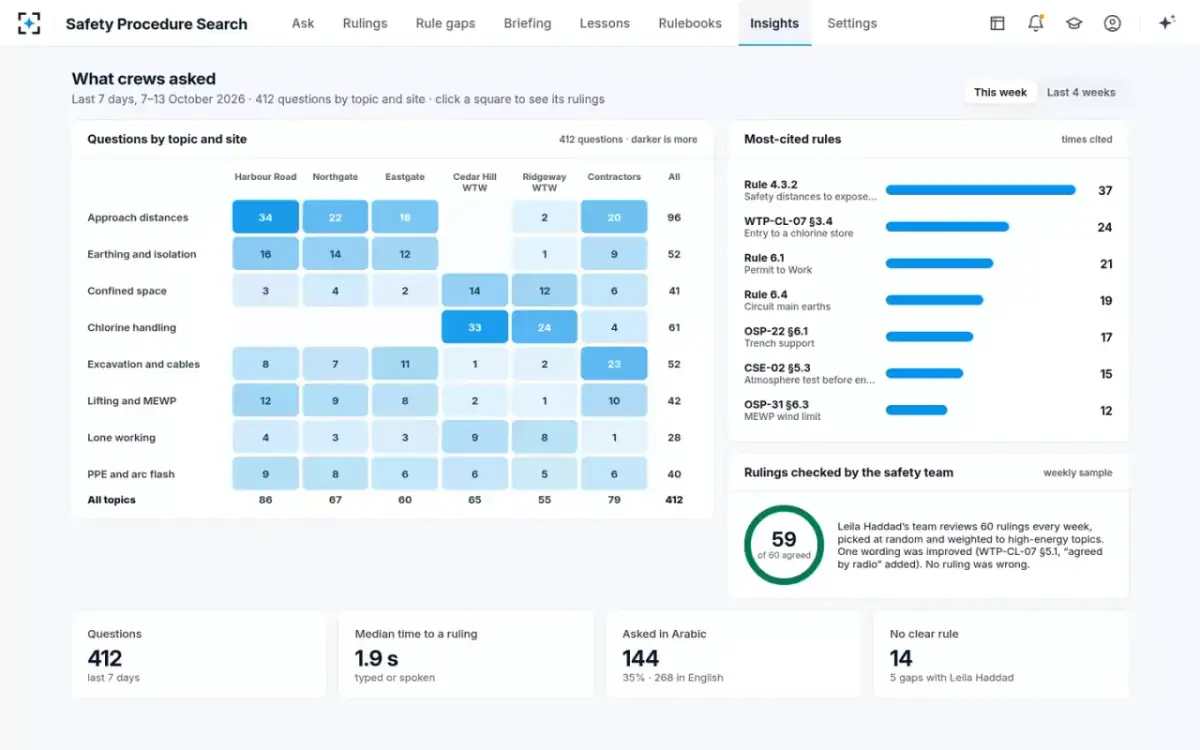This screenshot has width=1200, height=750.
Task: Select the This week range toggle
Action: (x=1000, y=92)
